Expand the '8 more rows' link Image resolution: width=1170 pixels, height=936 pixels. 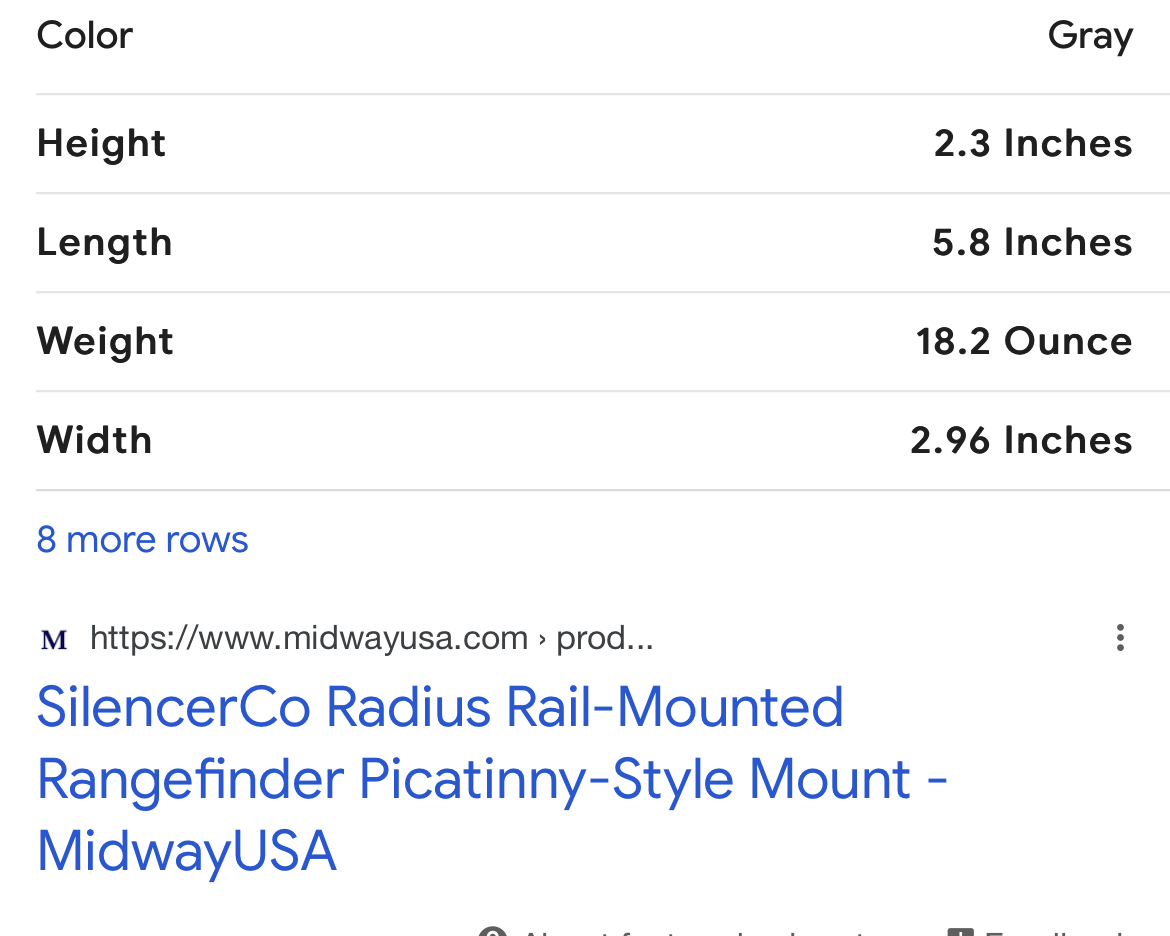coord(142,540)
